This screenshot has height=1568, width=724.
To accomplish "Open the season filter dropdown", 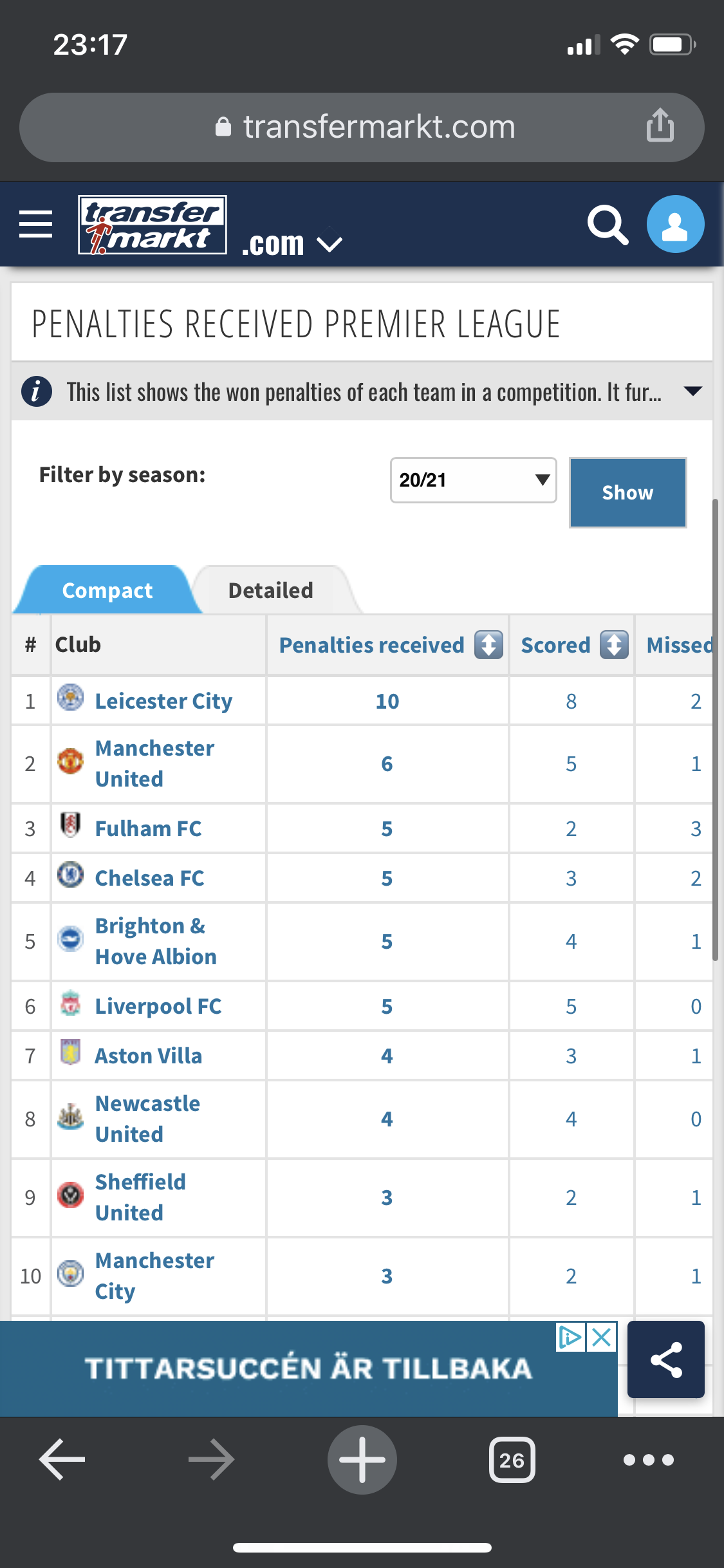I will point(473,480).
